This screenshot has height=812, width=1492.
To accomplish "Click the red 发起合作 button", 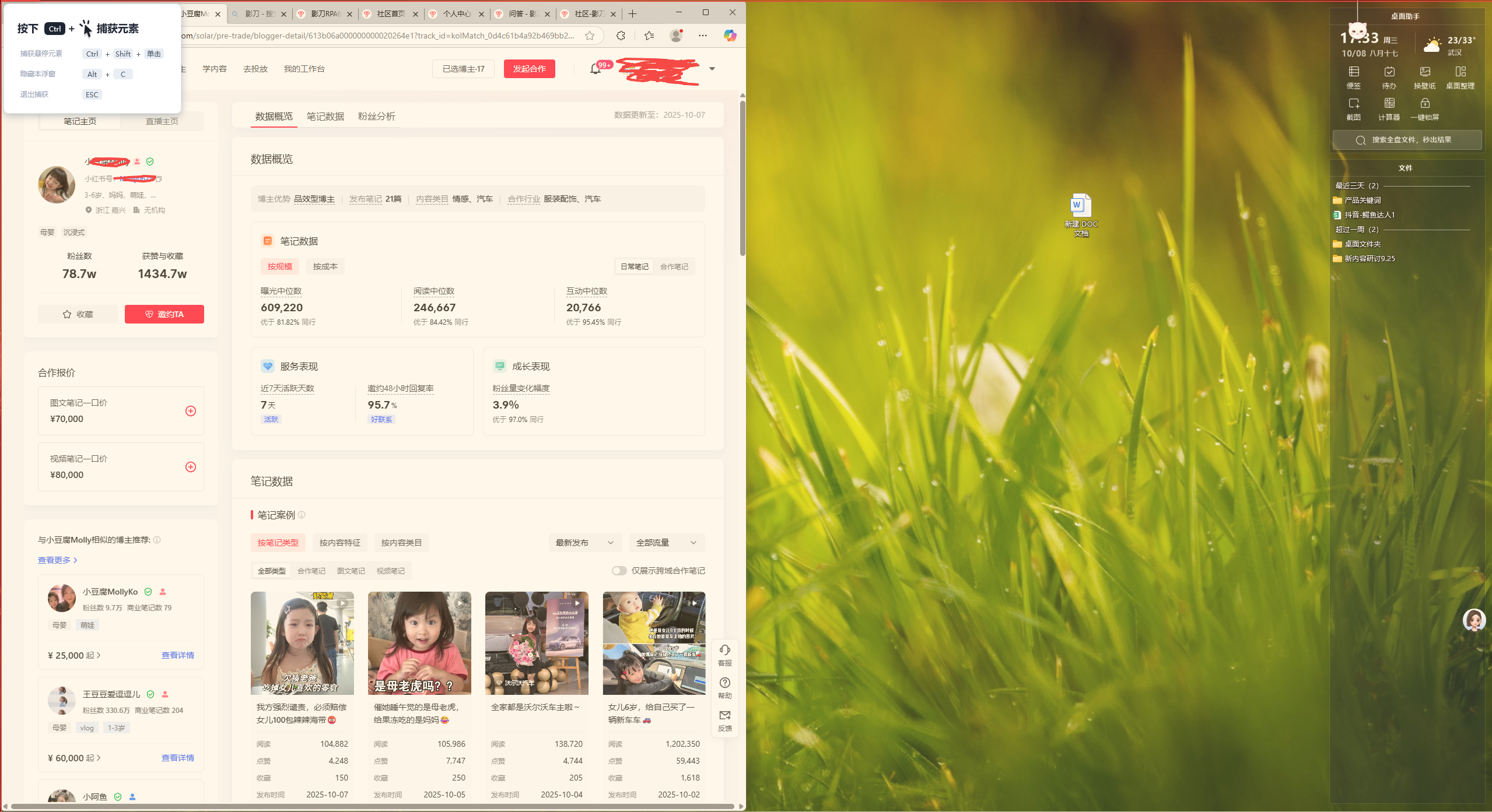I will (530, 69).
